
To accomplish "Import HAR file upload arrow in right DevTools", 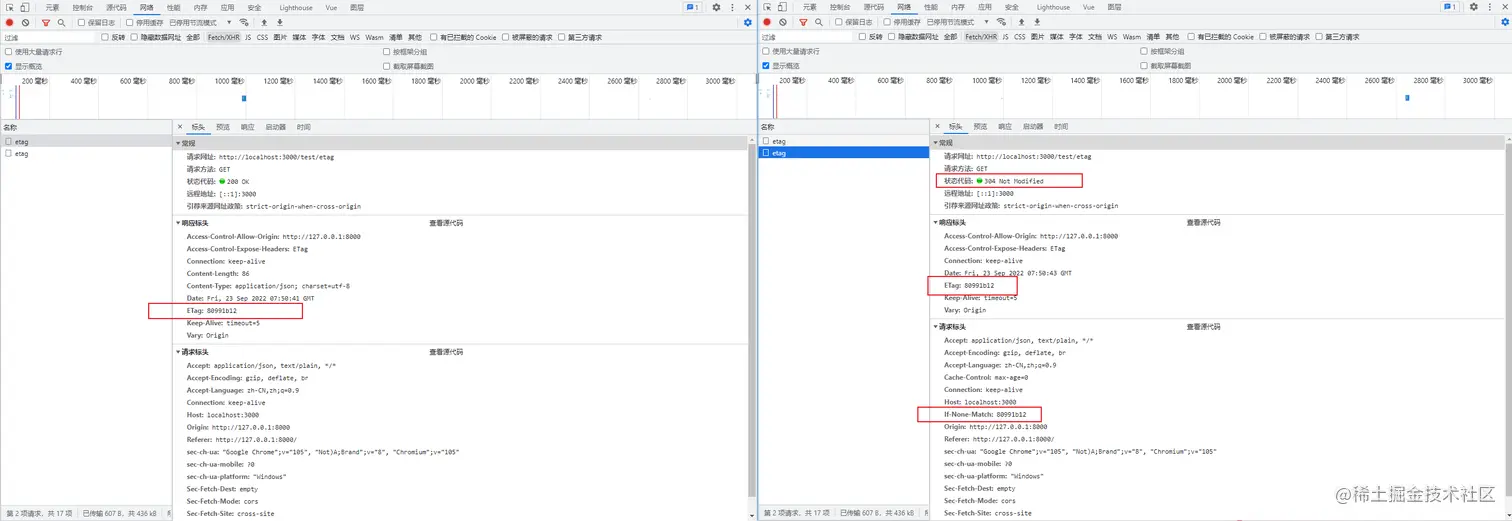I will 1021,22.
